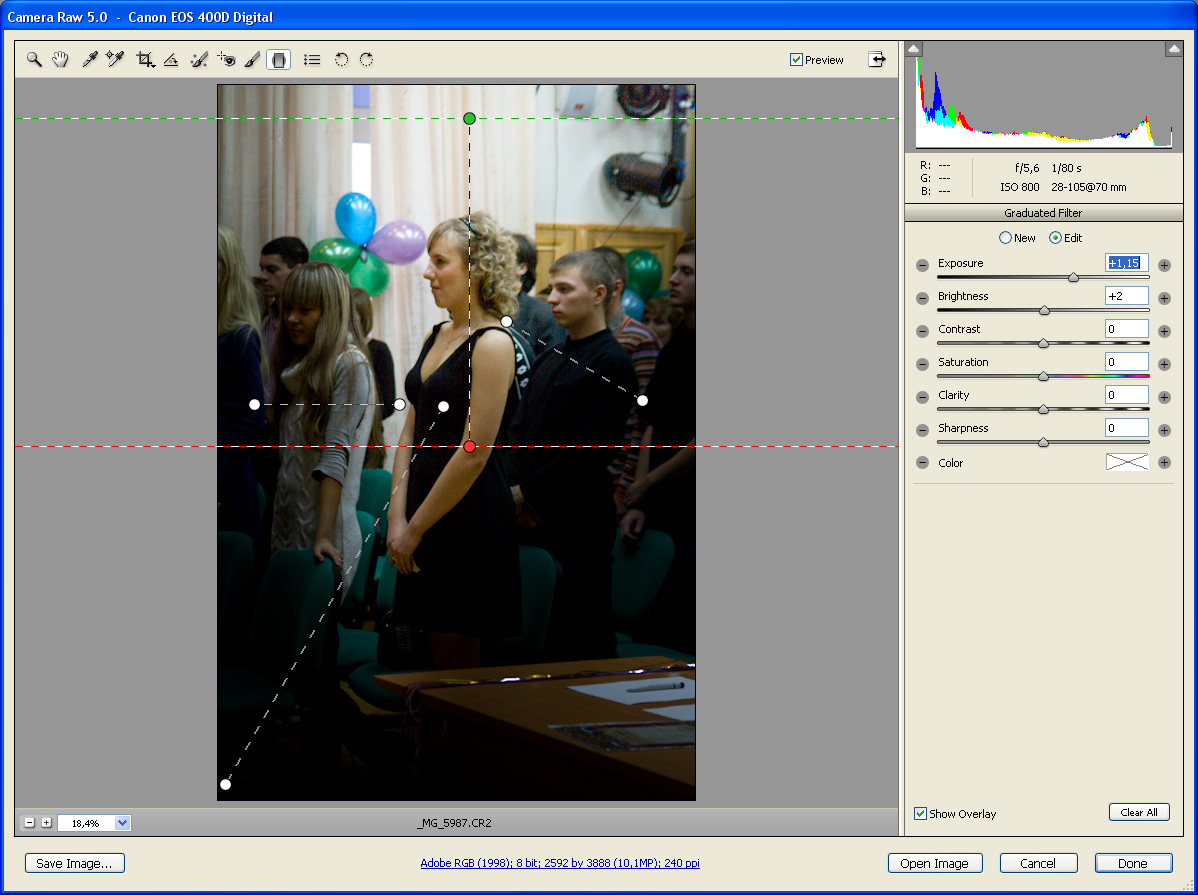This screenshot has width=1198, height=895.
Task: Open workflow options link Adobe RGB
Action: click(x=559, y=863)
